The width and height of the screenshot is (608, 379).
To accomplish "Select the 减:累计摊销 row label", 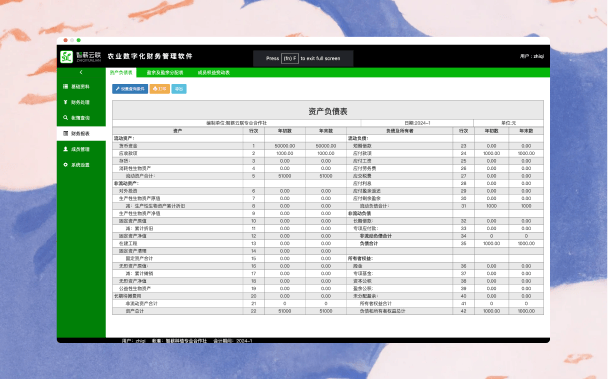I will pos(140,273).
